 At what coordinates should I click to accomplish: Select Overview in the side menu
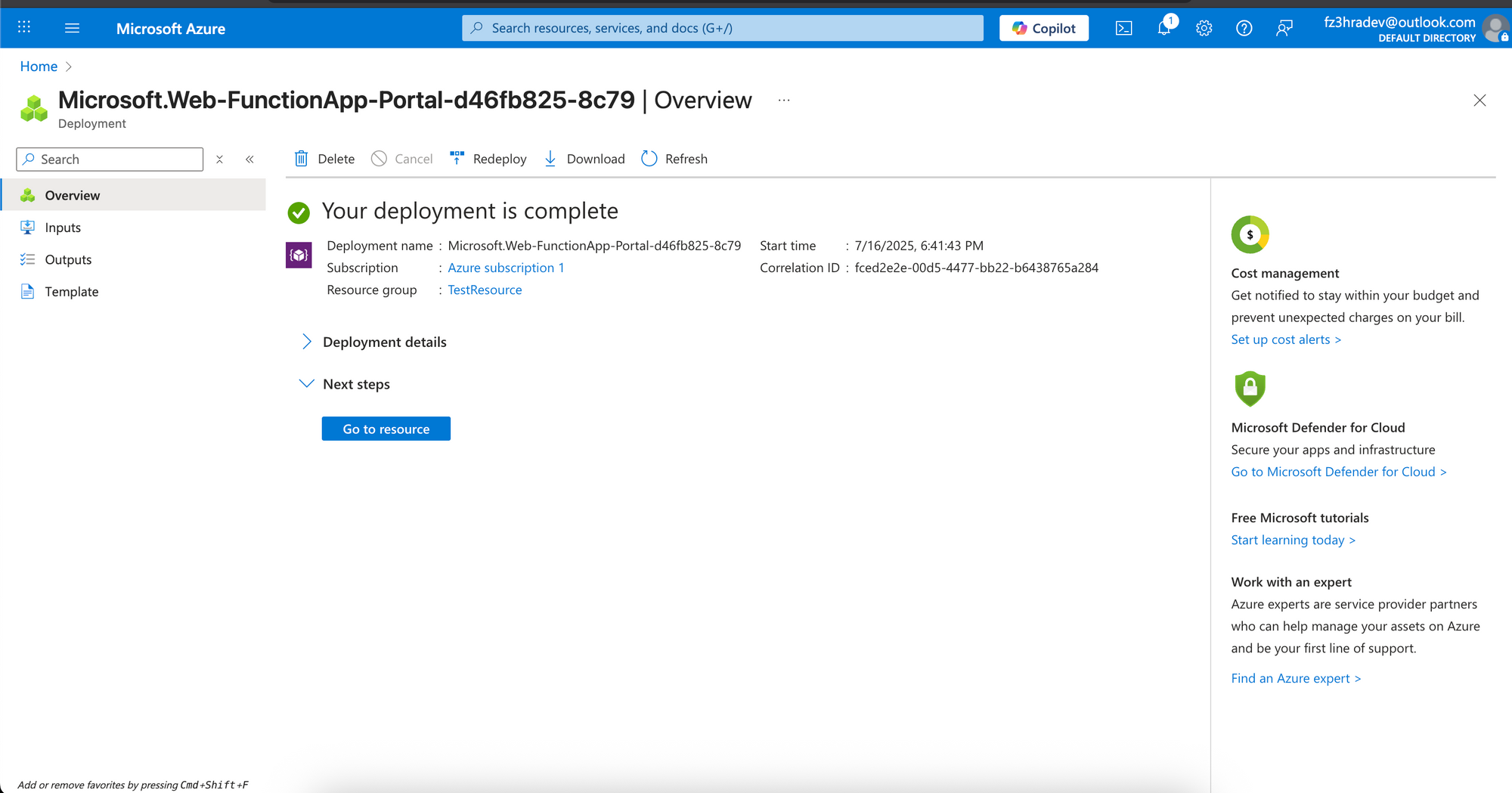(133, 195)
